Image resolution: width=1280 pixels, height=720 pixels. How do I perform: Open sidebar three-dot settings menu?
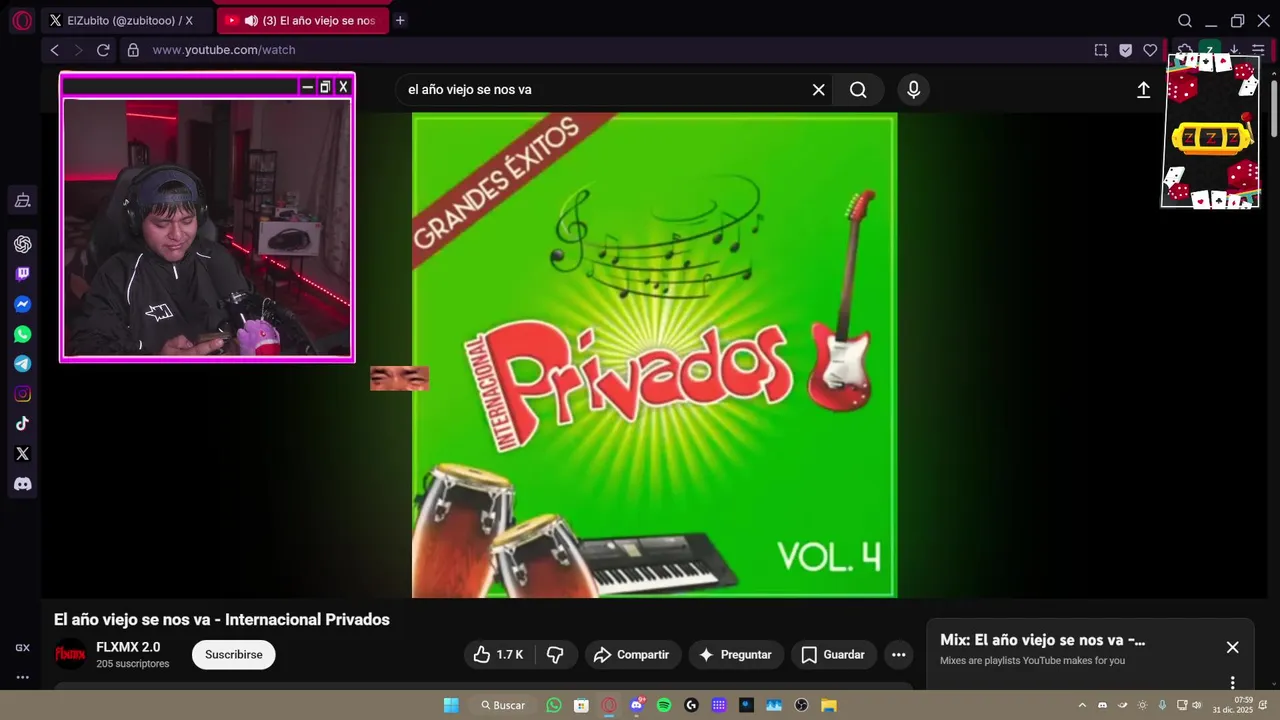tap(22, 677)
